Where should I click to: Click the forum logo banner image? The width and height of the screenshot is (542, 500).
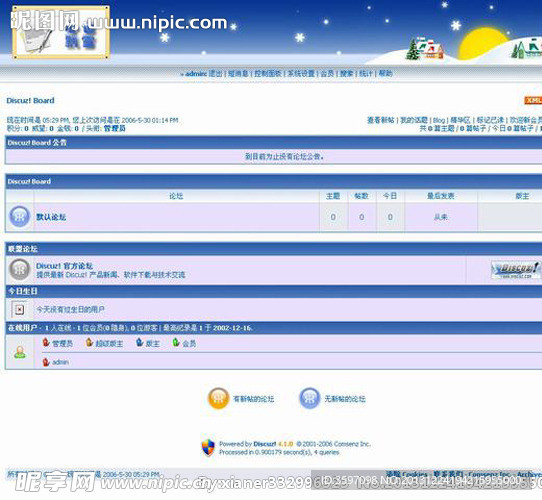point(61,32)
